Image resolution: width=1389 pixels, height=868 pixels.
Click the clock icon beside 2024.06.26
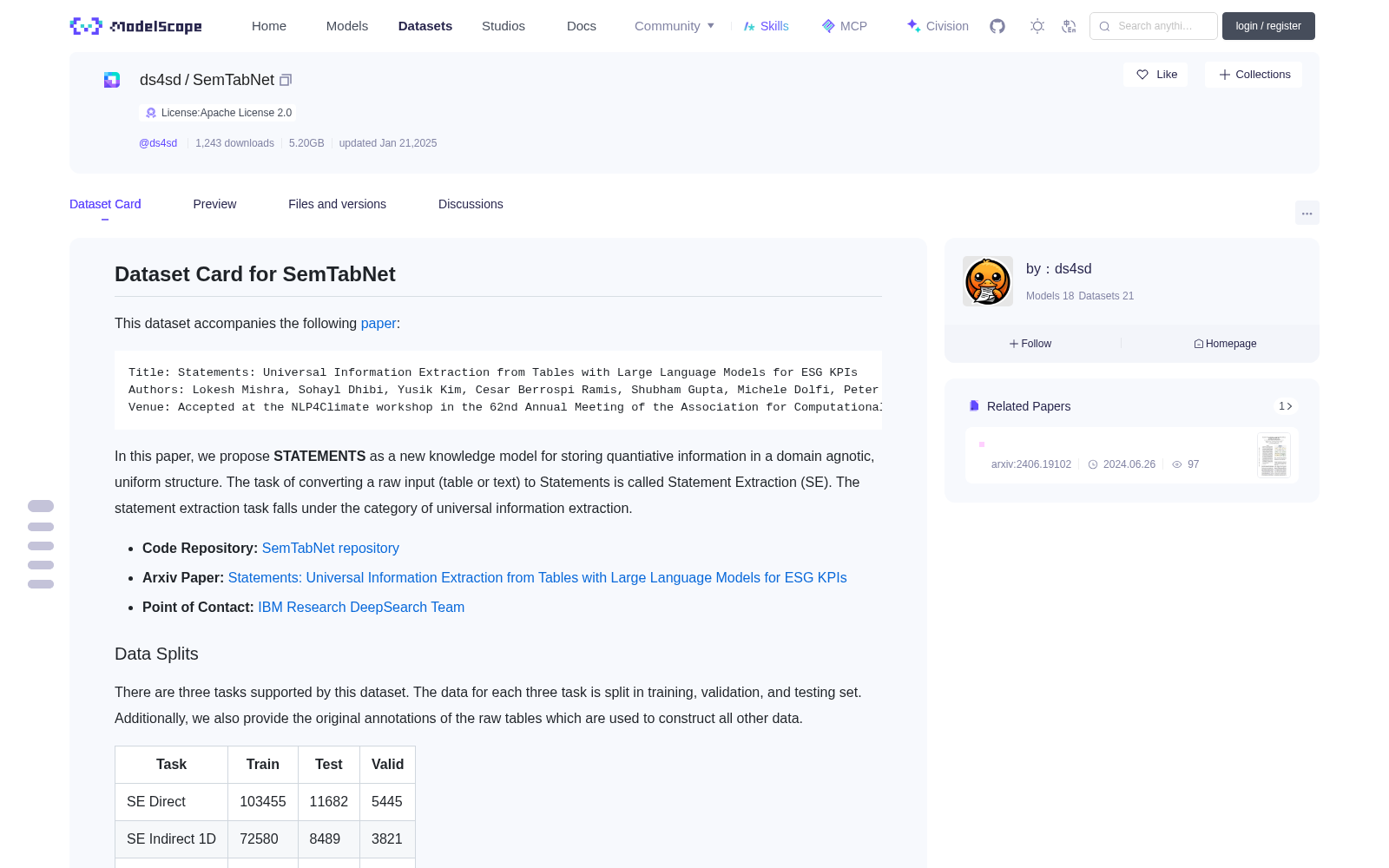coord(1093,464)
